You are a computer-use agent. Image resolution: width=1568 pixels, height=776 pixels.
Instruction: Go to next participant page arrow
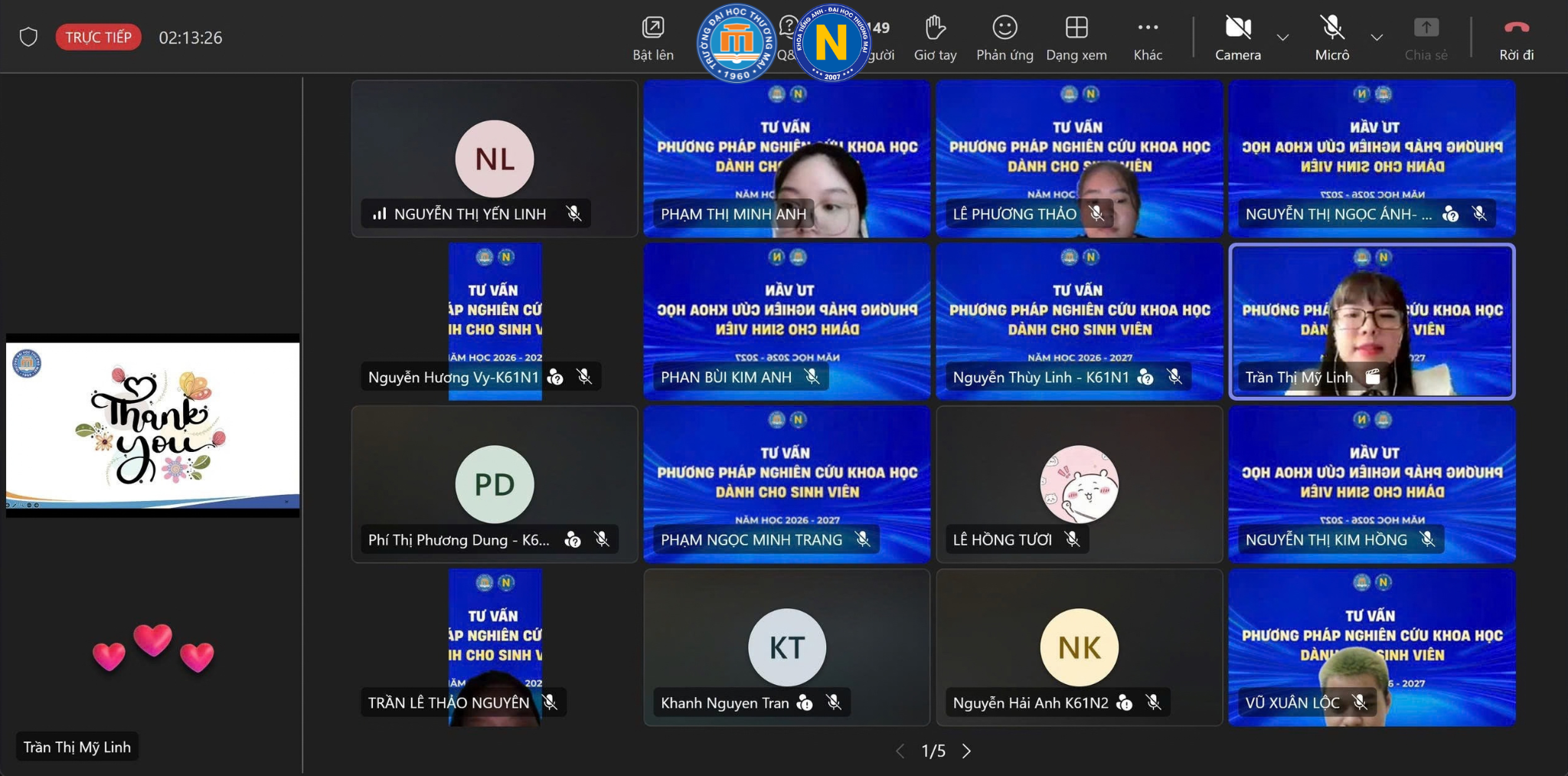coord(966,751)
